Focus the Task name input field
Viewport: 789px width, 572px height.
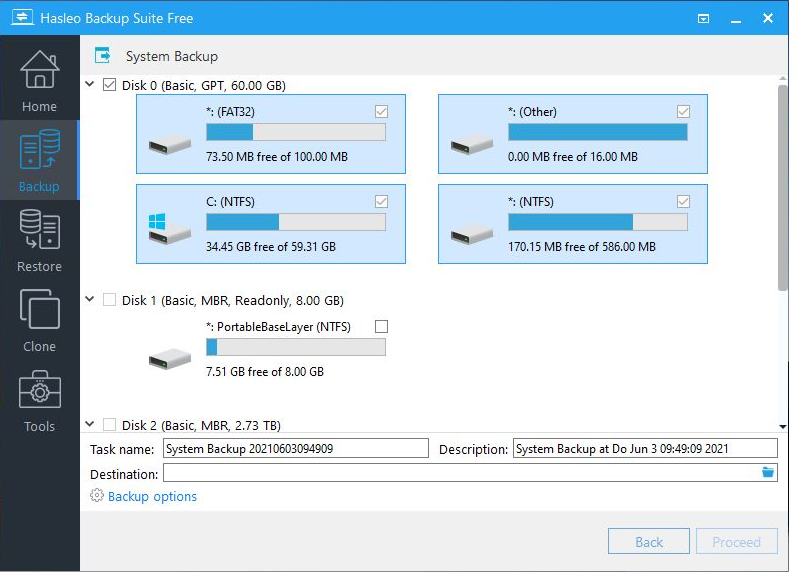[x=296, y=448]
